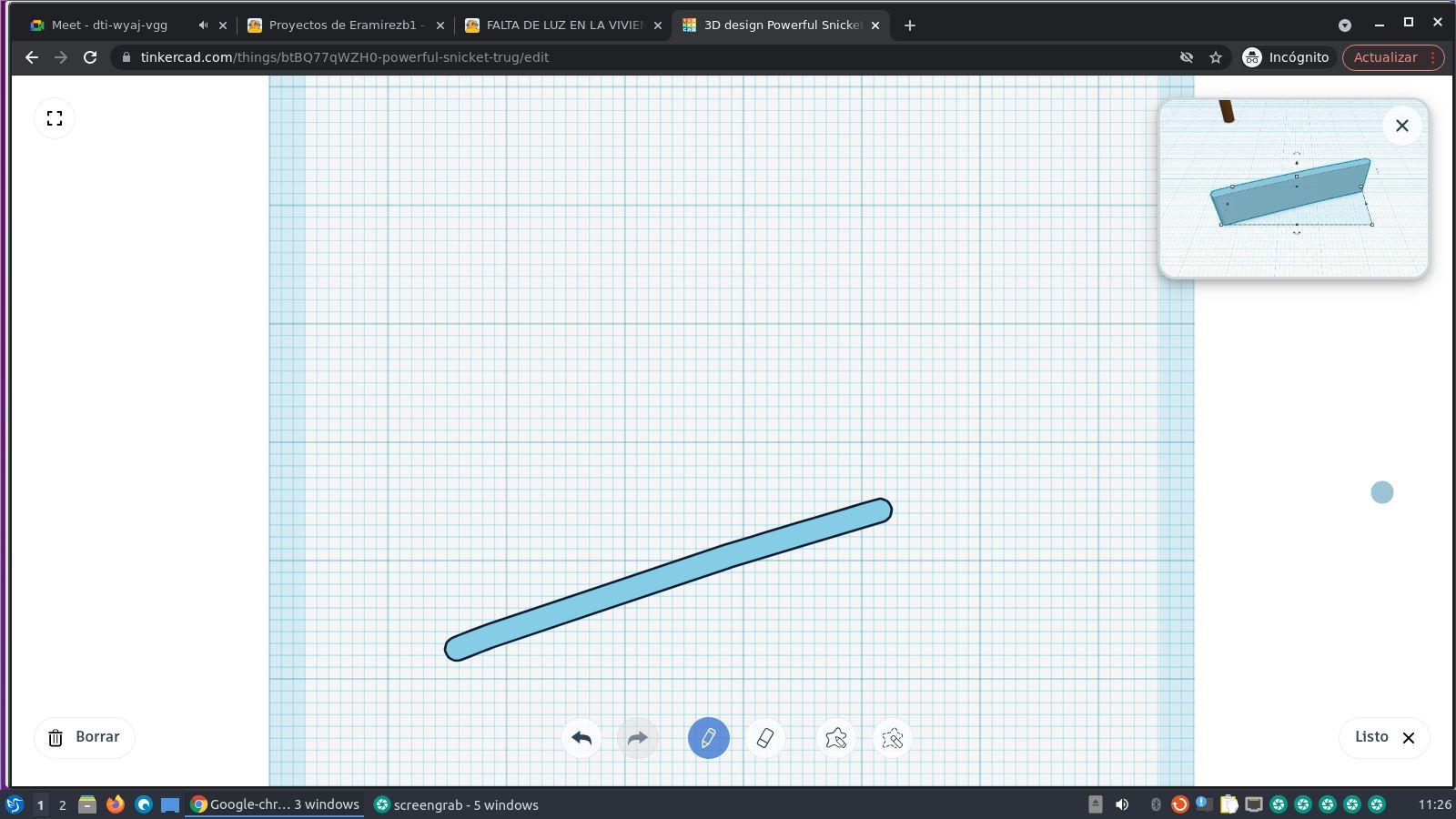The width and height of the screenshot is (1456, 819).
Task: Select the pencil draw tool
Action: click(709, 738)
